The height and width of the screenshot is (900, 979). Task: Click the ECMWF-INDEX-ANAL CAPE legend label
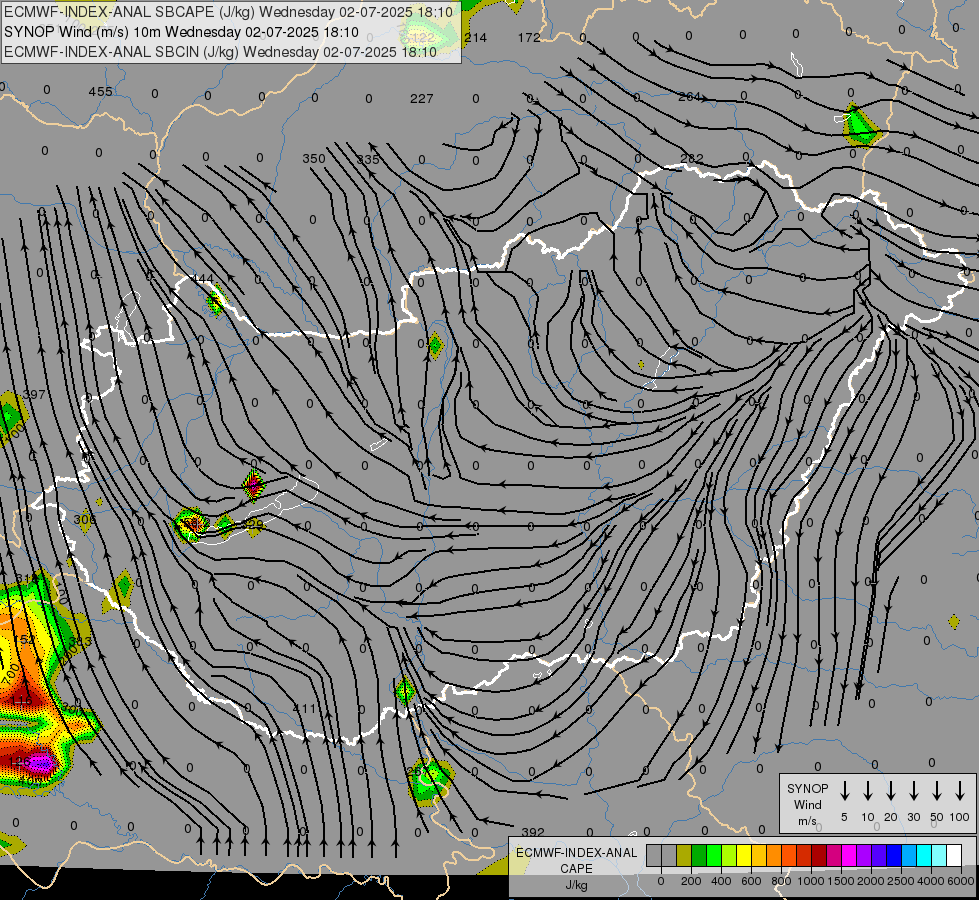(x=576, y=860)
